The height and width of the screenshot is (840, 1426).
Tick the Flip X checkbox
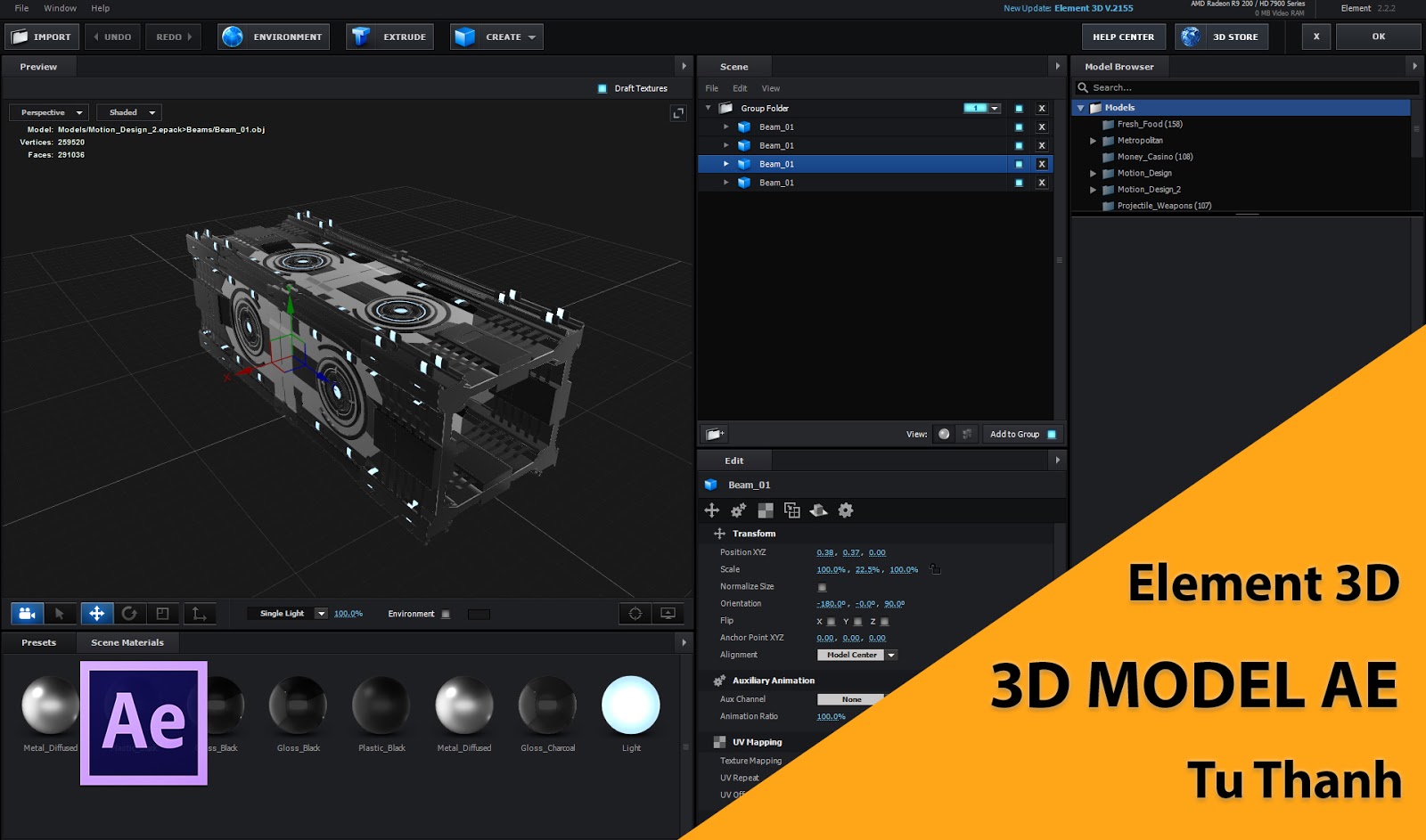tap(831, 622)
